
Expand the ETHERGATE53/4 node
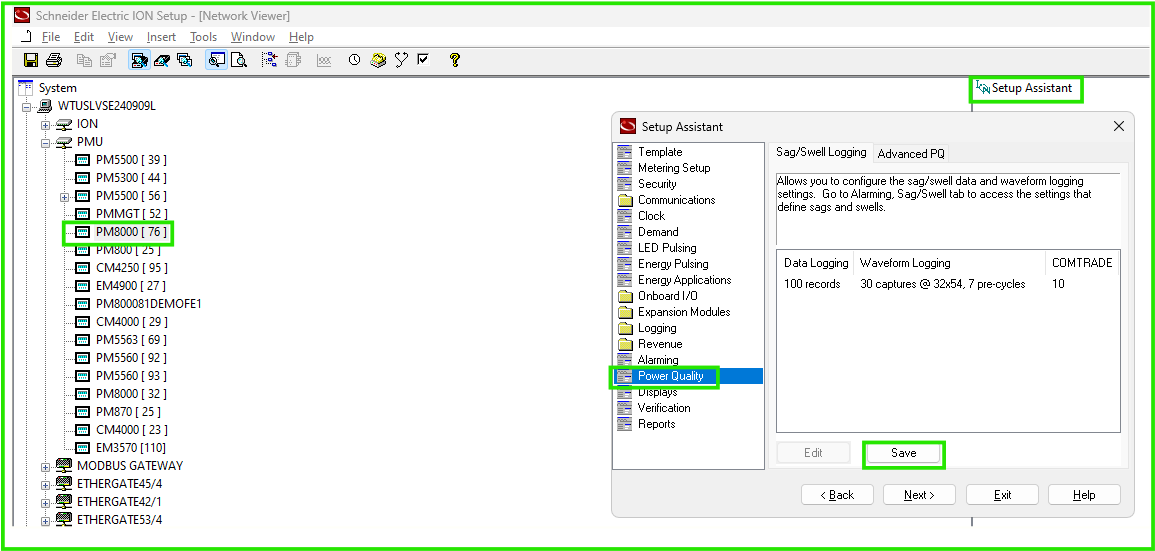pyautogui.click(x=46, y=521)
